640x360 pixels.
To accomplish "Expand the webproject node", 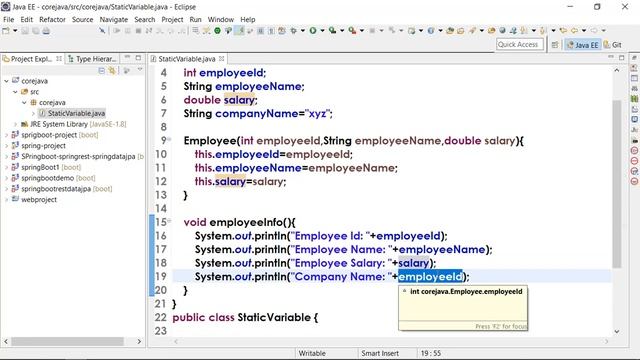I will click(x=6, y=200).
